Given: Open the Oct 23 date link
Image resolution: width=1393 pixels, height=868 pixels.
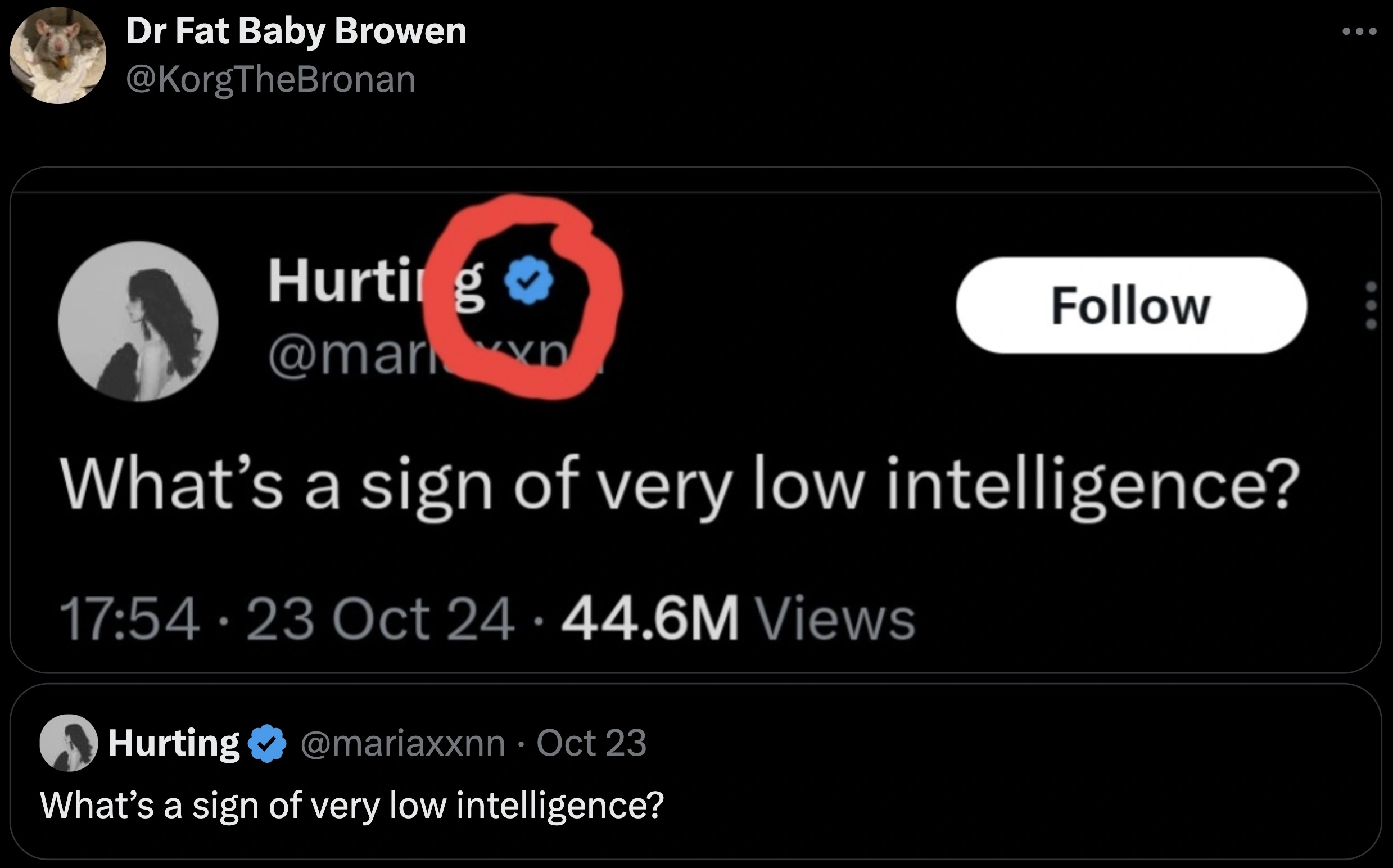Looking at the screenshot, I should pos(591,743).
